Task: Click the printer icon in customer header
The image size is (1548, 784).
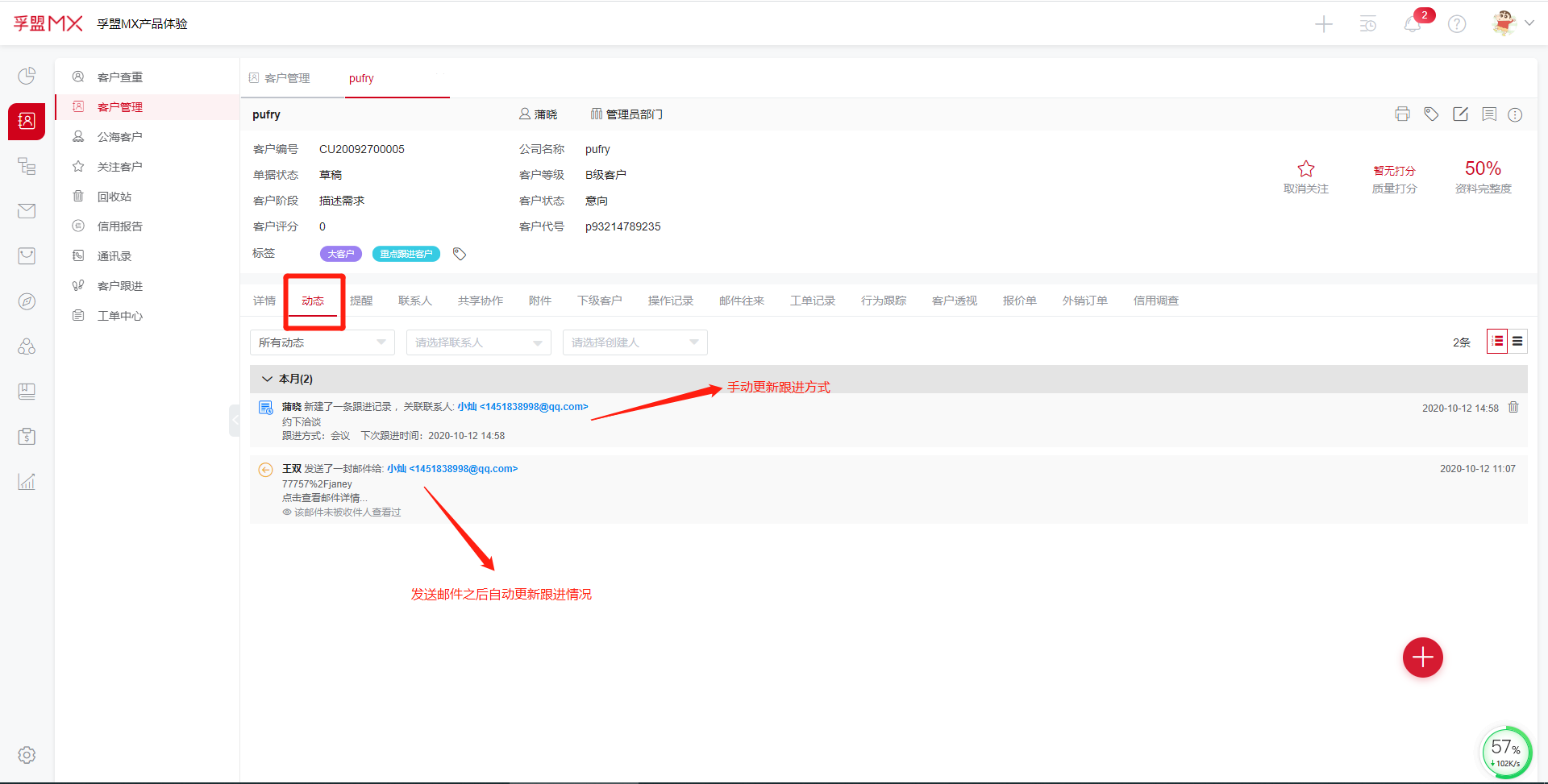Action: click(1402, 114)
